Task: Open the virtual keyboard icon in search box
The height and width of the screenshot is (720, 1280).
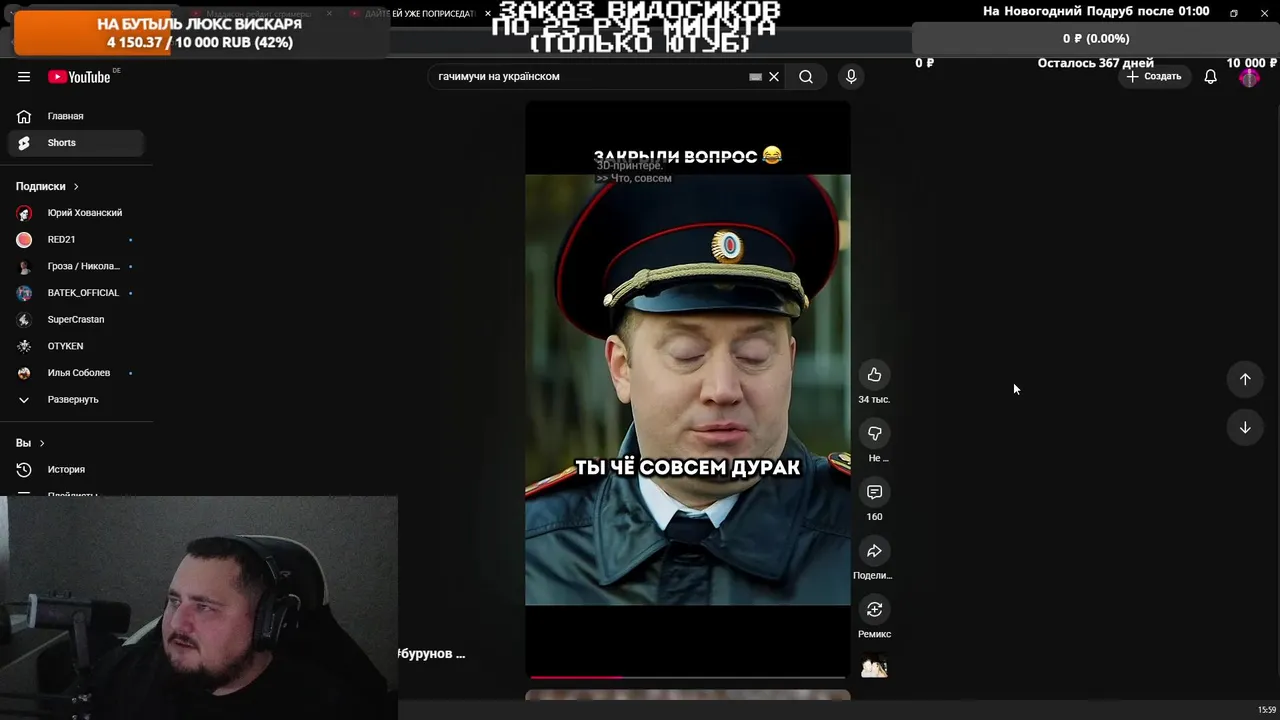Action: pos(755,77)
